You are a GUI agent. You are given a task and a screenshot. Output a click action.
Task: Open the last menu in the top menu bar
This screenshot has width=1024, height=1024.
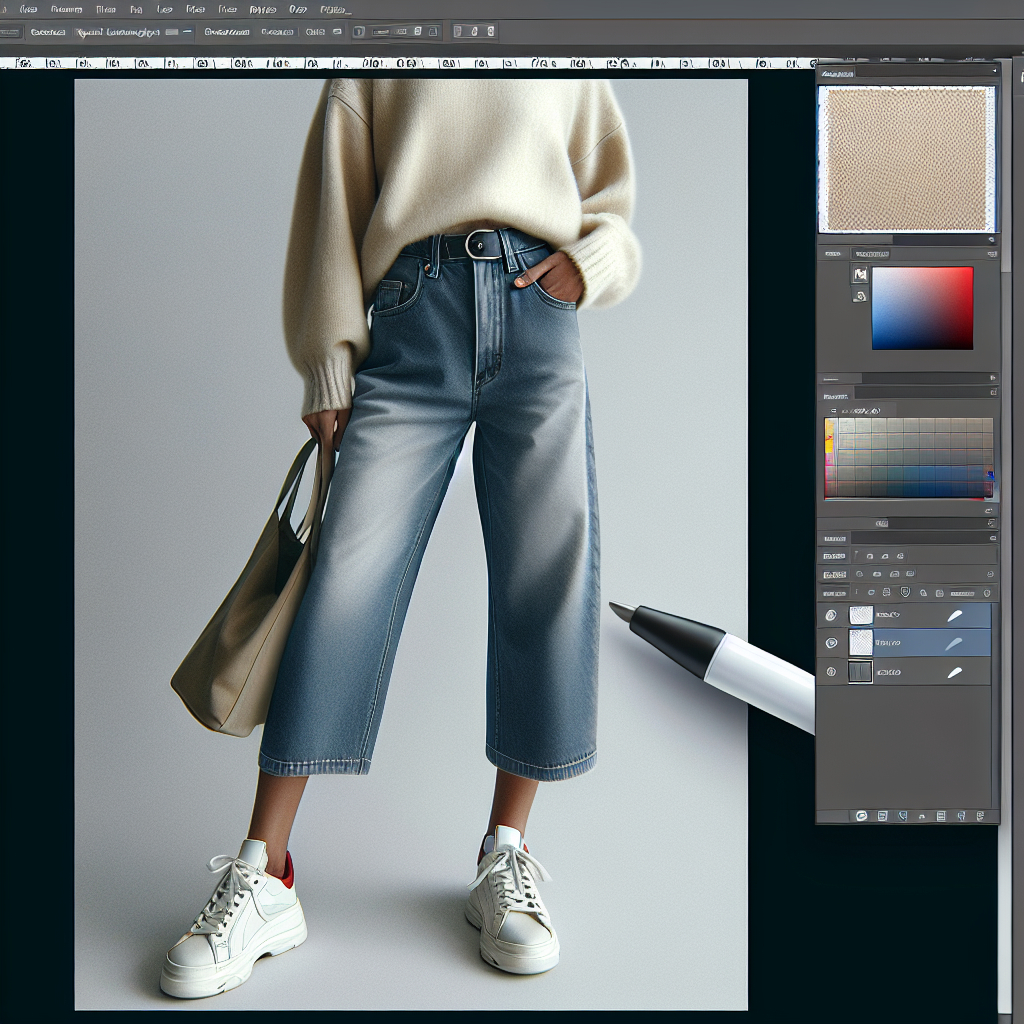334,9
